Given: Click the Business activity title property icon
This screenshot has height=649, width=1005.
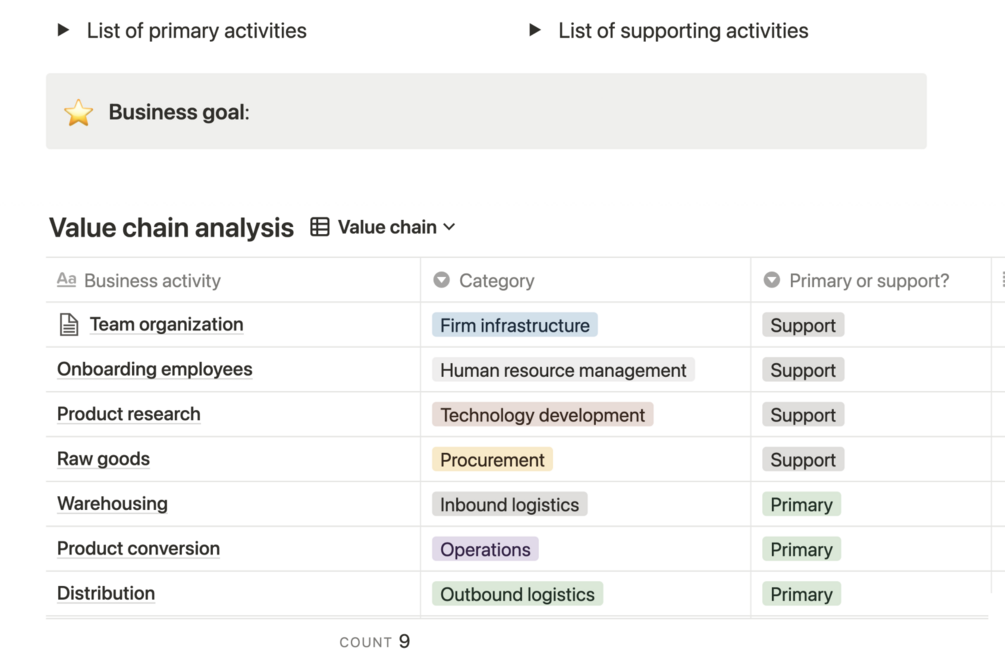Looking at the screenshot, I should tap(66, 280).
